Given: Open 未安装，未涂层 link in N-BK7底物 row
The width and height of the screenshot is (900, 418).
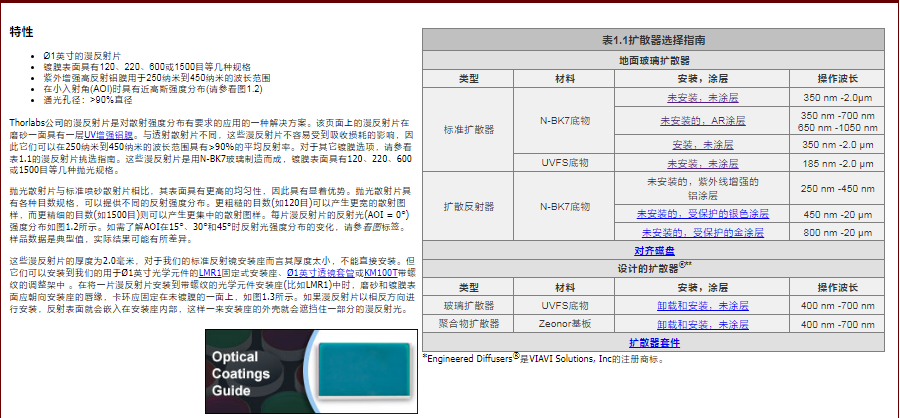Looking at the screenshot, I should click(702, 97).
